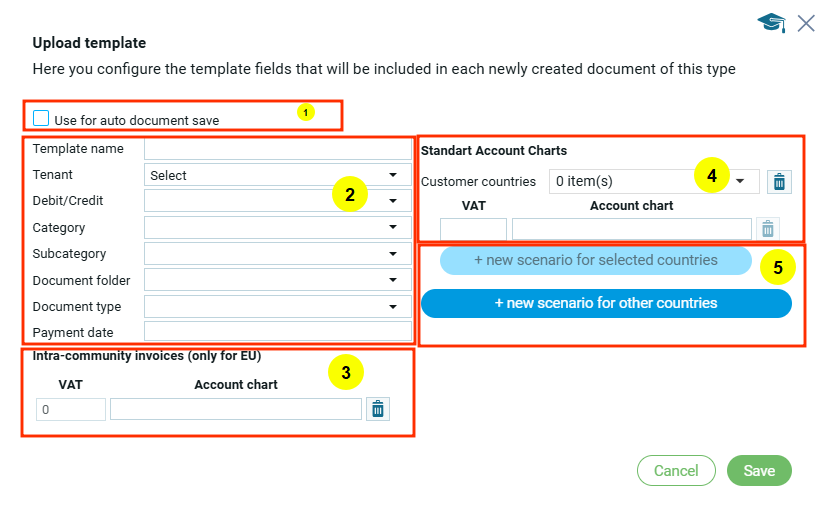The height and width of the screenshot is (513, 823).
Task: Cancel the template upload
Action: point(676,471)
